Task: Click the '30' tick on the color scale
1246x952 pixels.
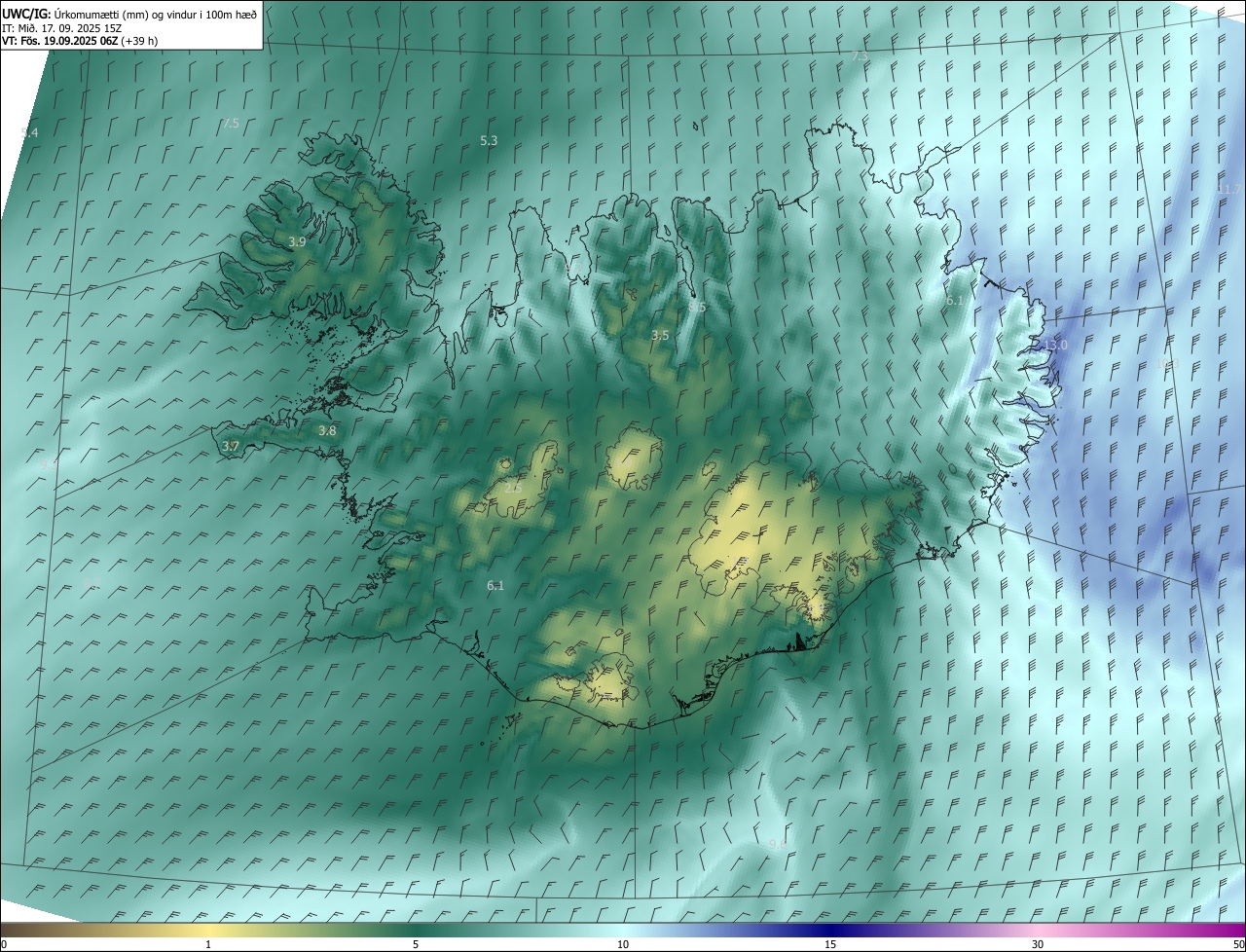Action: [x=1038, y=944]
